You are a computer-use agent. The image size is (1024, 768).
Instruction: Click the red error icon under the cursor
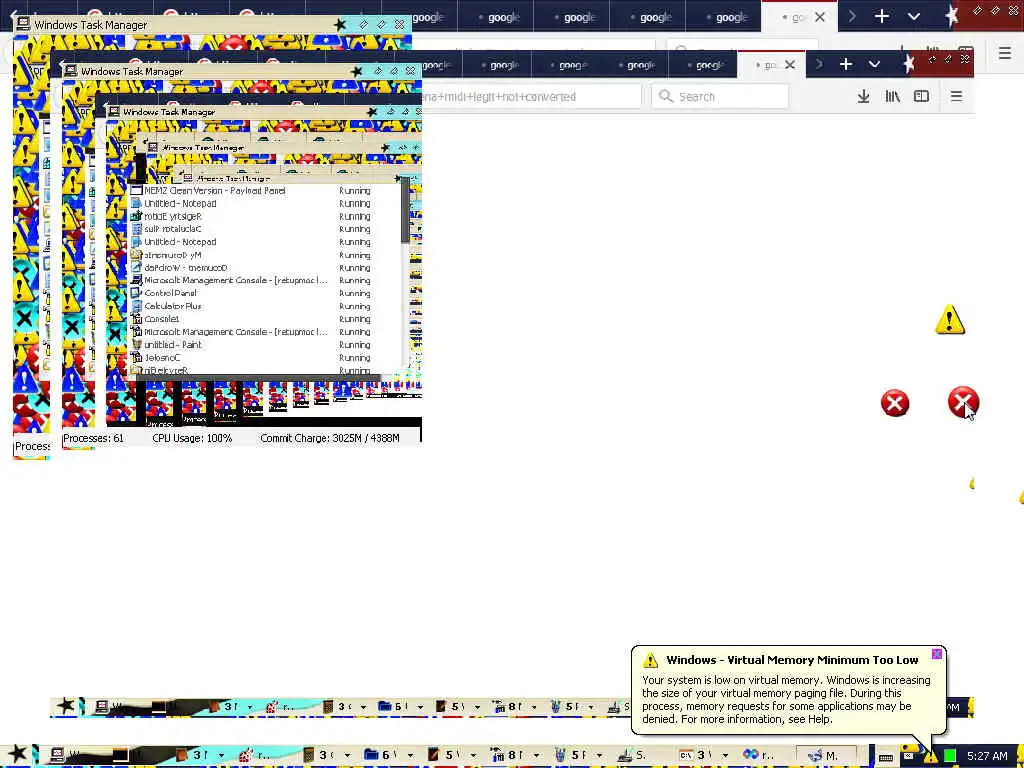963,402
